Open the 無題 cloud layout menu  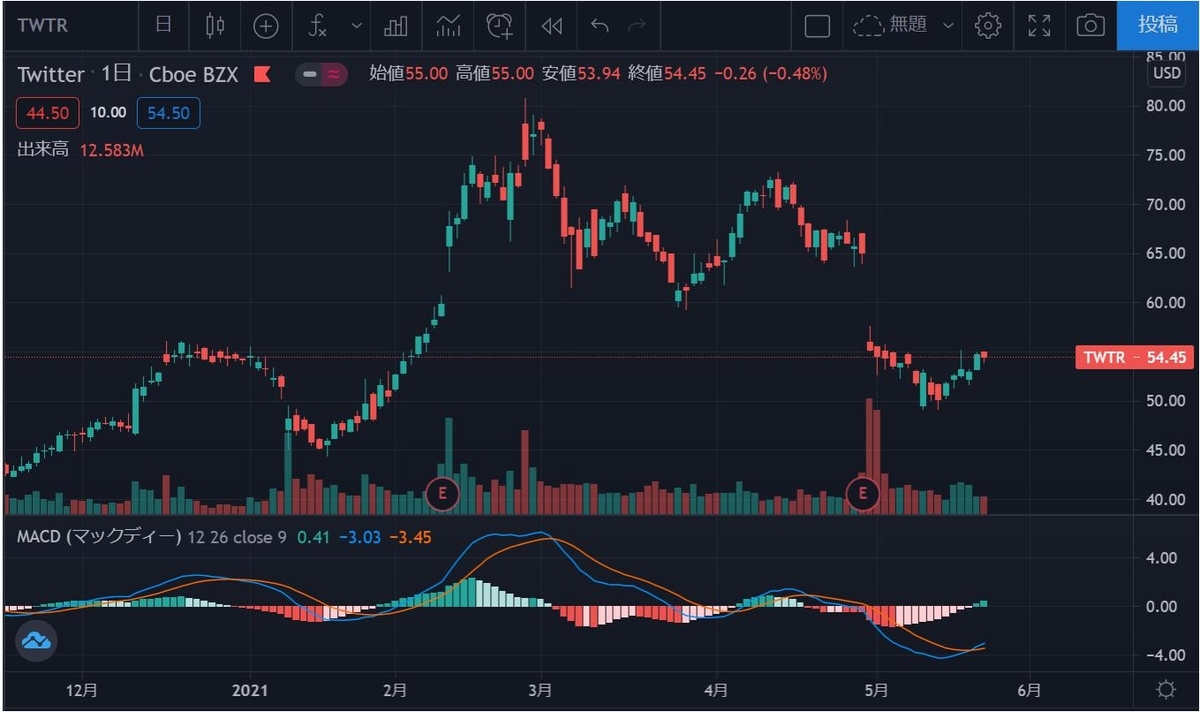point(903,25)
